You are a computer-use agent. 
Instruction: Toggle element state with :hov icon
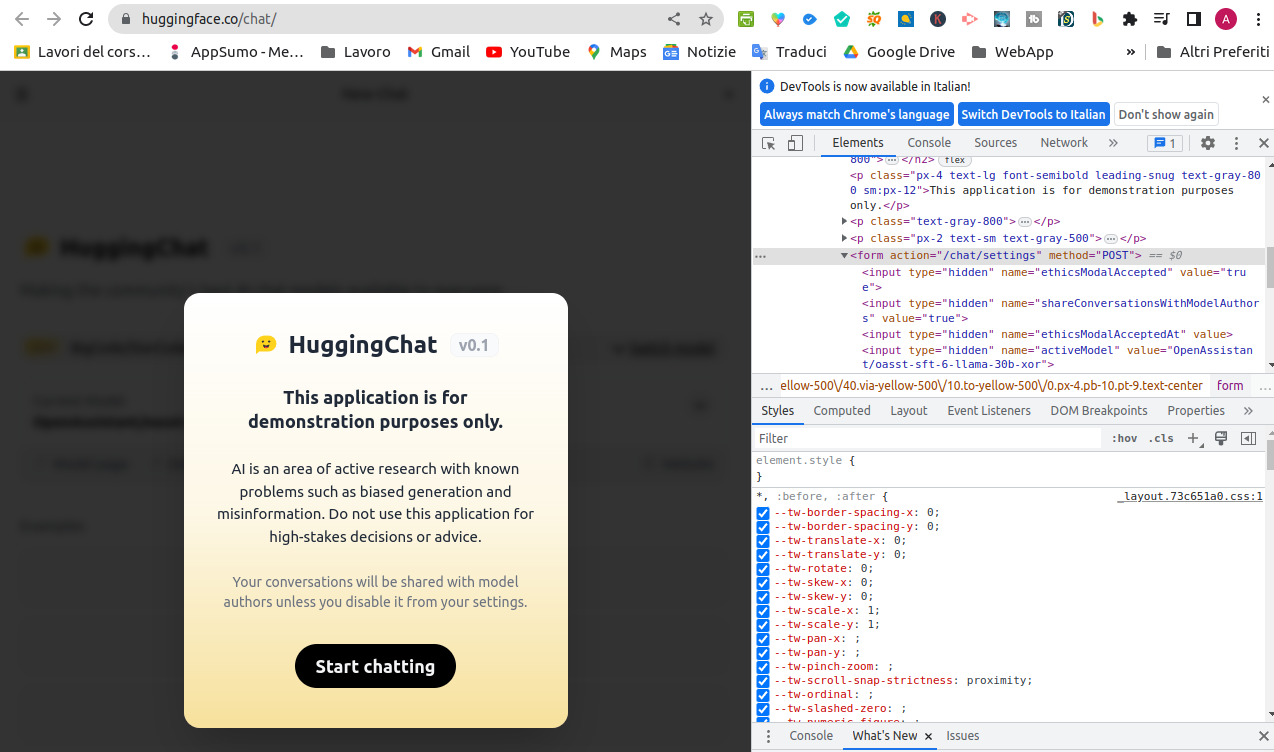coord(1124,438)
